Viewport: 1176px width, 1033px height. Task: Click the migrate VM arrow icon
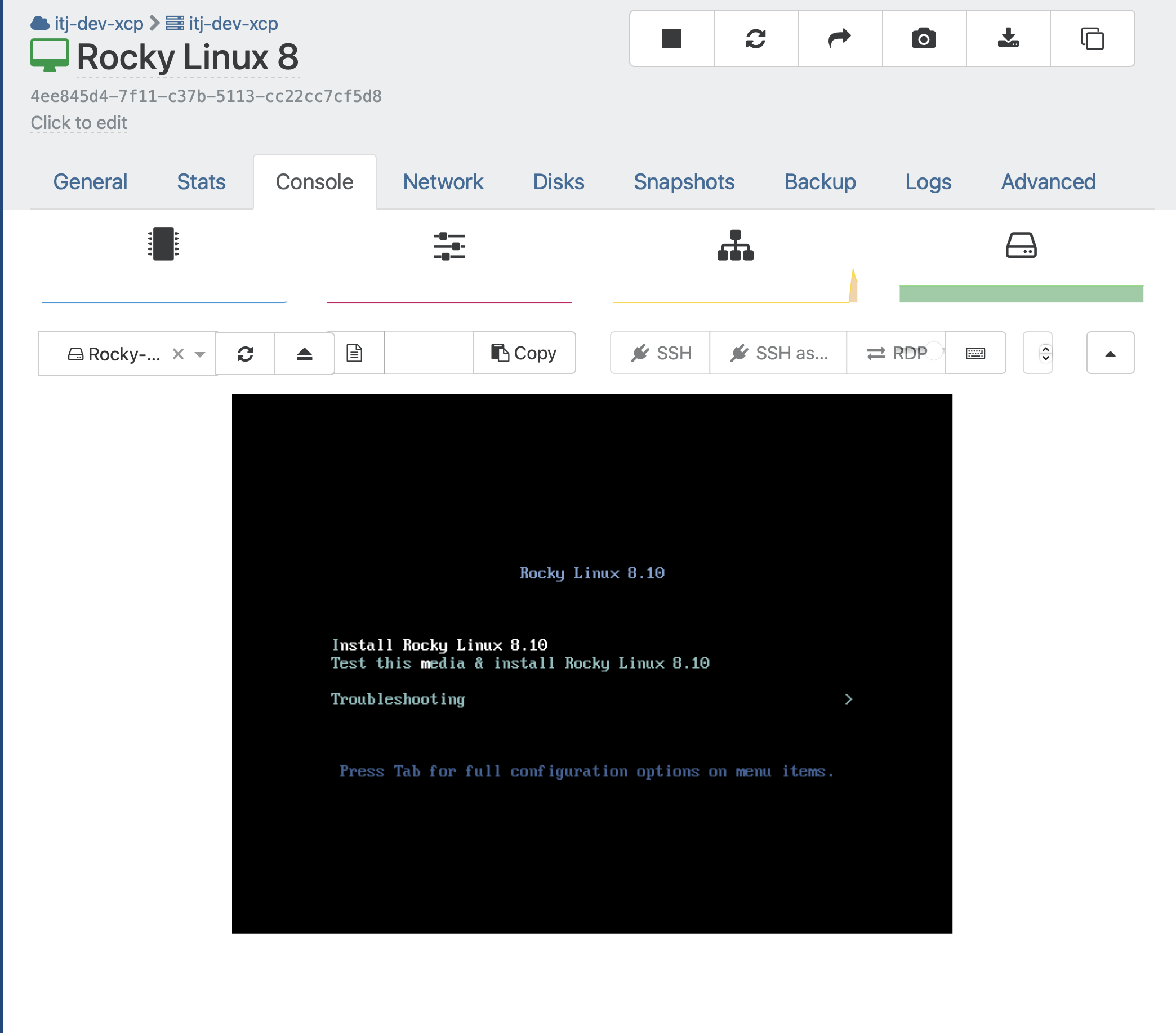click(840, 38)
